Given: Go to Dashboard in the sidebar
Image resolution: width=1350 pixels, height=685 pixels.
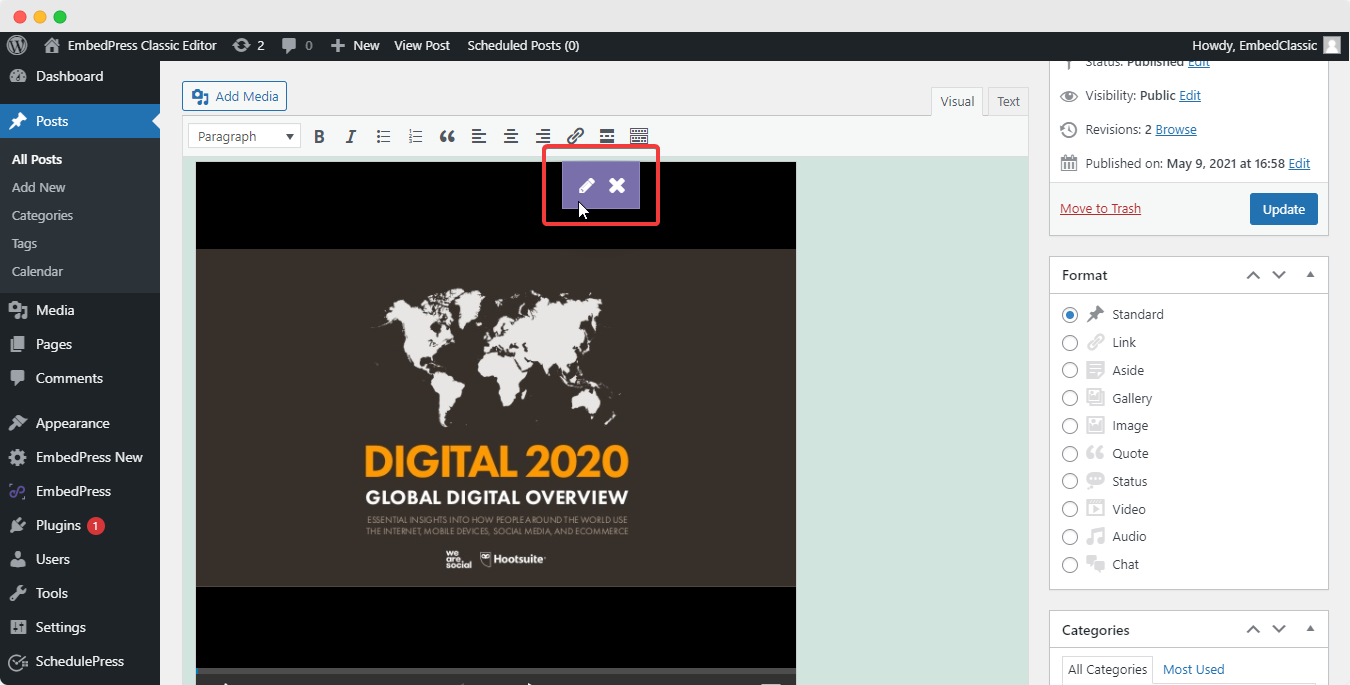Looking at the screenshot, I should tap(80, 76).
